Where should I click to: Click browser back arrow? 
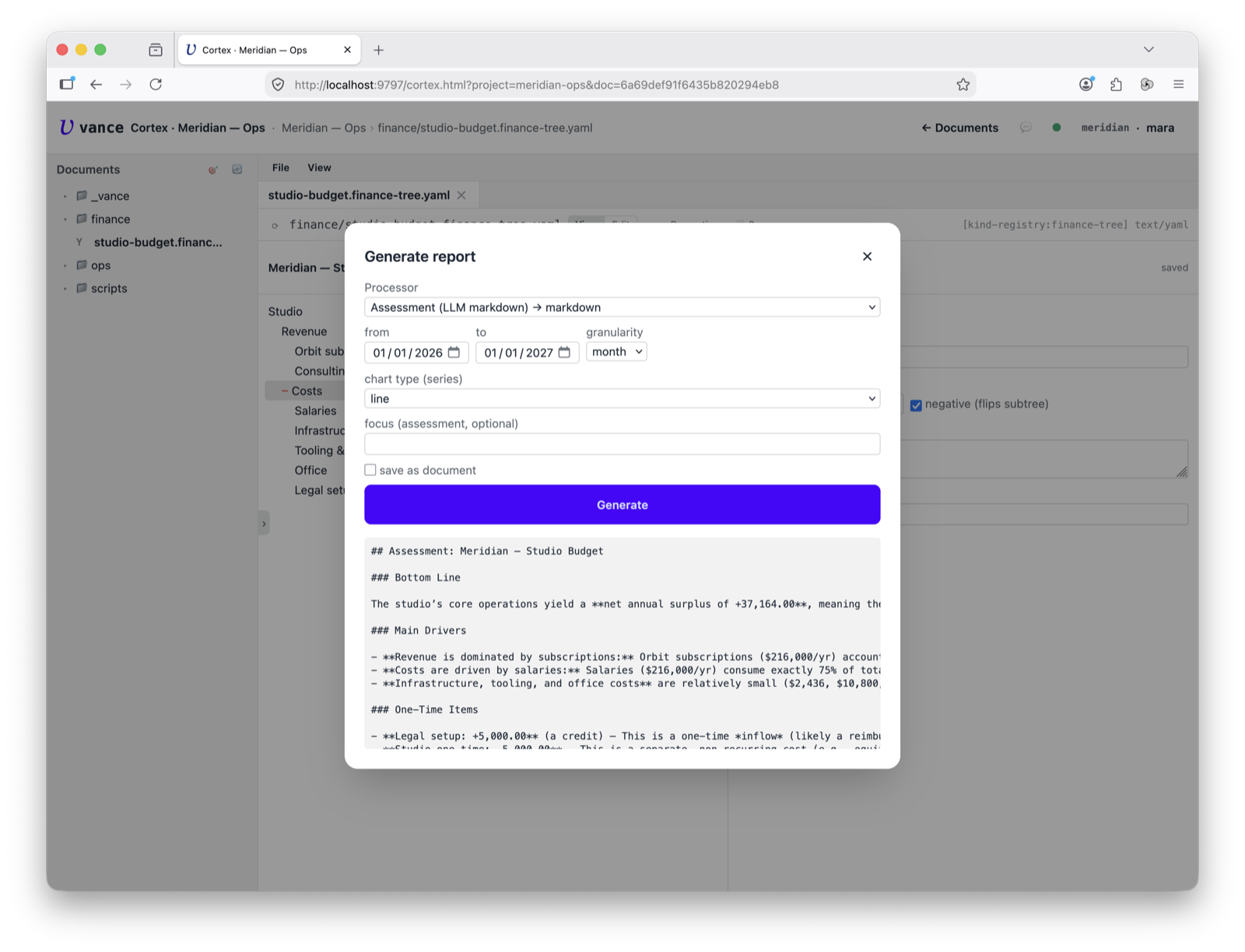pos(96,84)
